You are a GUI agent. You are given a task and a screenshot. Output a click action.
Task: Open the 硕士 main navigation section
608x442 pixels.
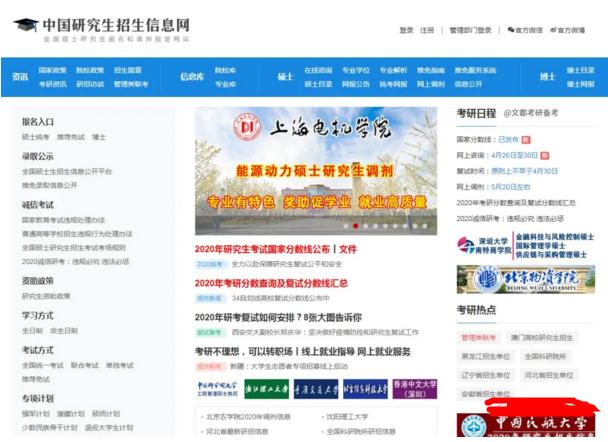click(x=285, y=77)
